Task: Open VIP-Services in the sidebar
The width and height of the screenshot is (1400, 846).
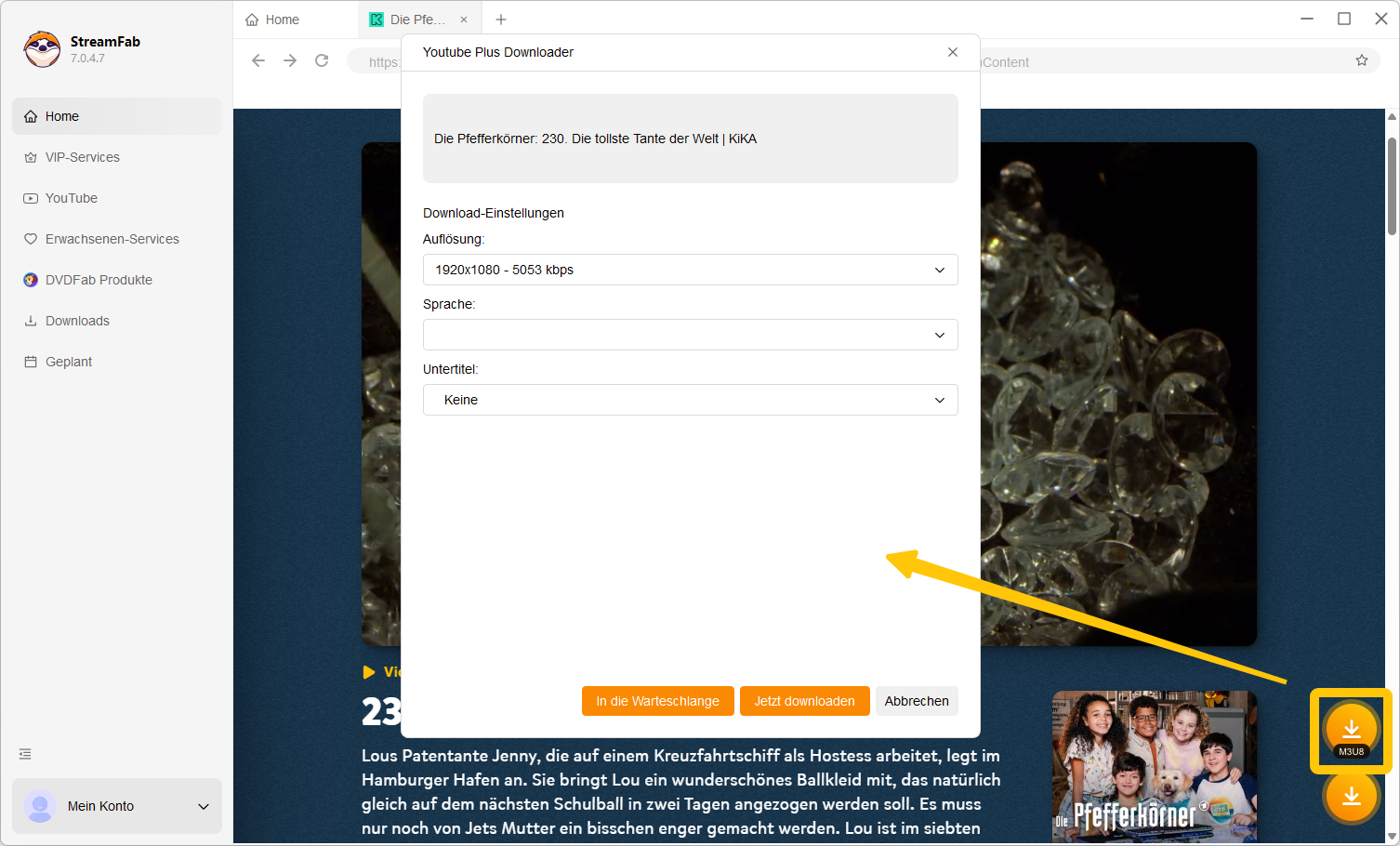Action: (x=117, y=157)
